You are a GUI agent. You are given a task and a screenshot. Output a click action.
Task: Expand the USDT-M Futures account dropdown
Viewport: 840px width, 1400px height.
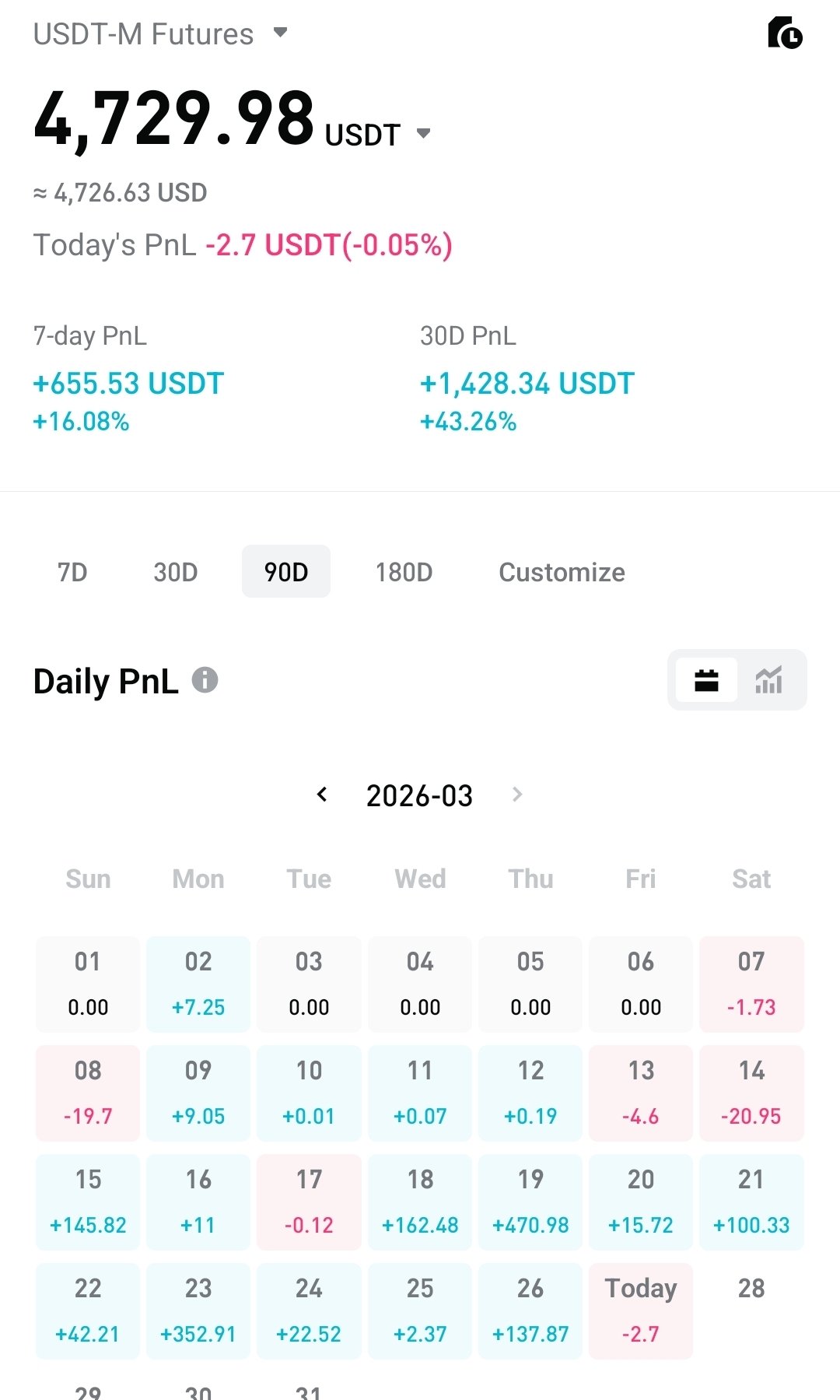click(x=280, y=33)
